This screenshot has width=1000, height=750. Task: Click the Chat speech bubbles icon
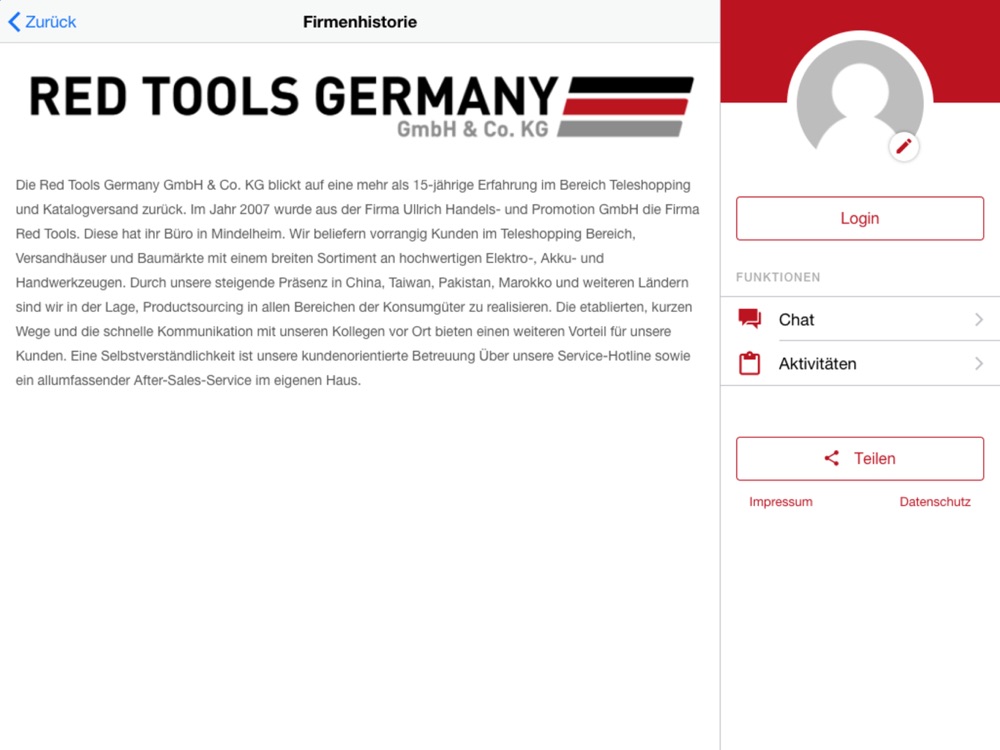749,319
